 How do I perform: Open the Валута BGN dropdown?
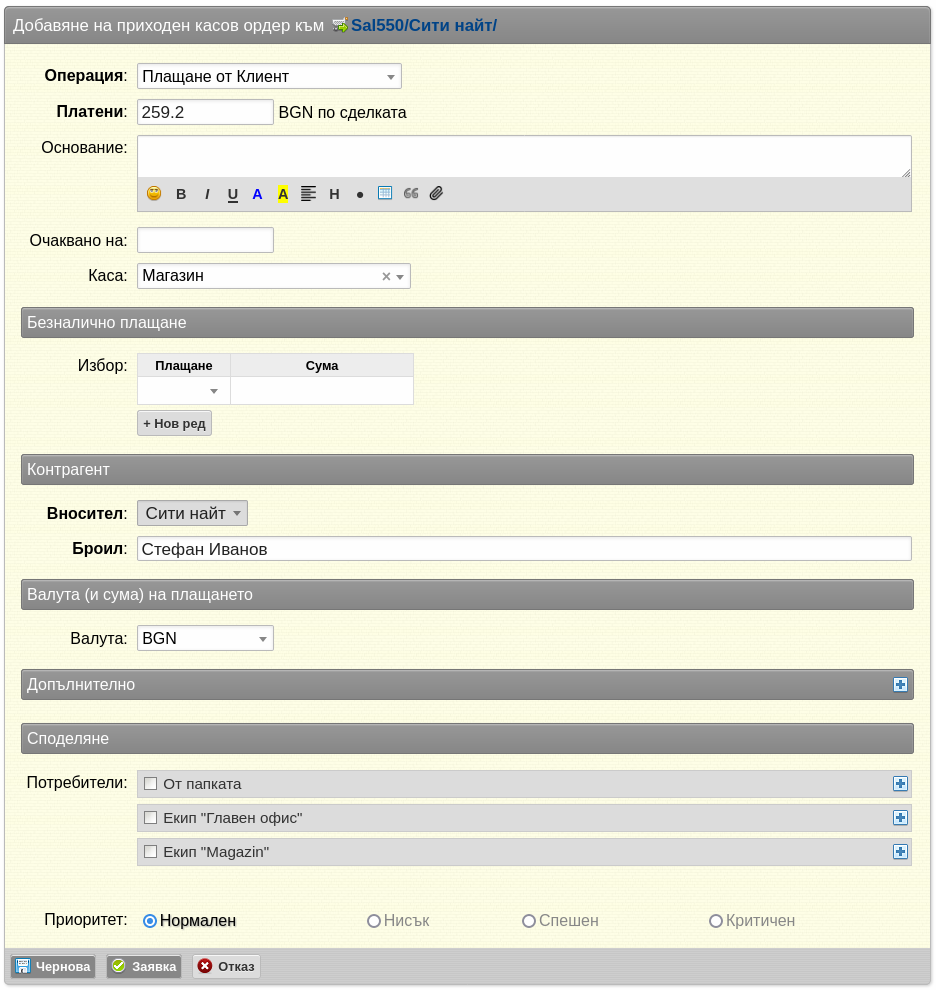click(x=205, y=638)
